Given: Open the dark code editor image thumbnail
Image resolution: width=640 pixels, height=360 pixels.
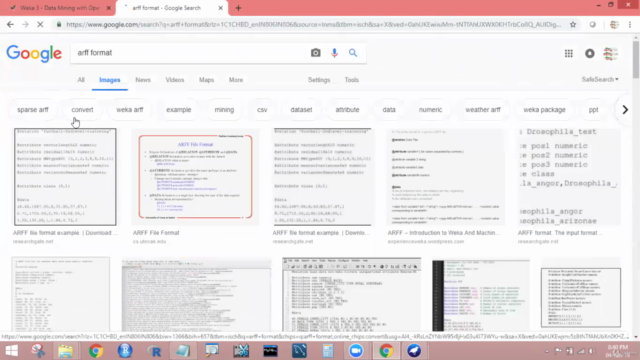Looking at the screenshot, I should [x=481, y=296].
